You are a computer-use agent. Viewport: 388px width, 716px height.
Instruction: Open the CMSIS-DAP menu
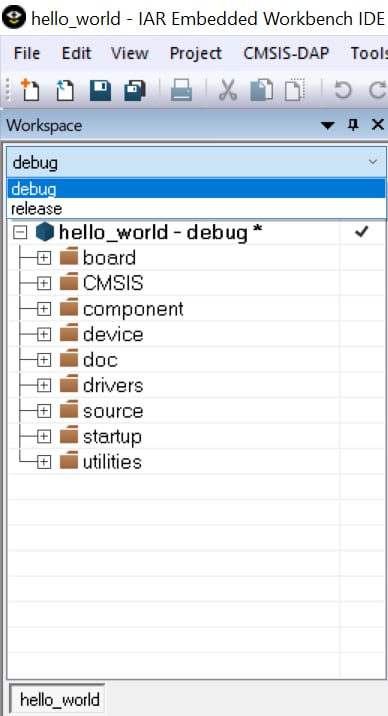tap(286, 53)
